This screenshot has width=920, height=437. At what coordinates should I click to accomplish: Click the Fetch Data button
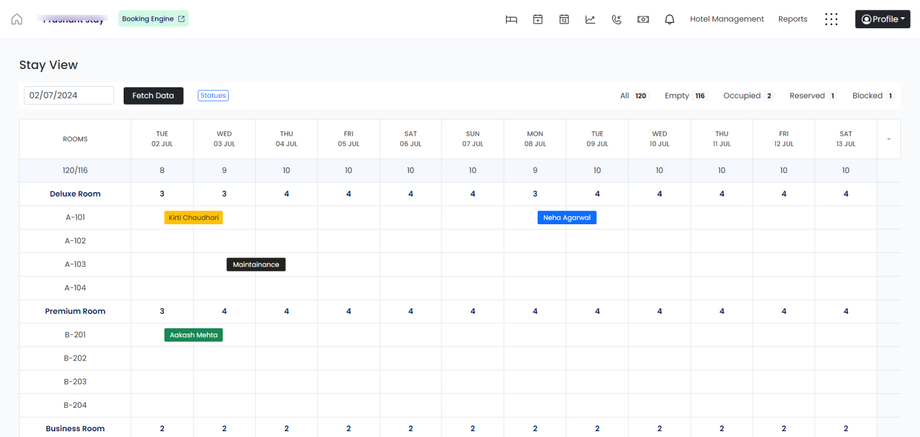153,96
